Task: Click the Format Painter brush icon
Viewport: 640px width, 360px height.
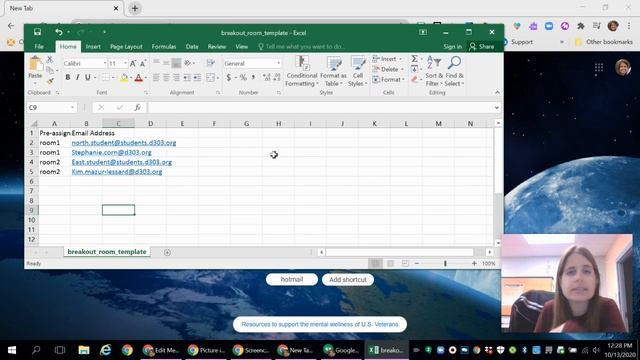Action: point(50,81)
